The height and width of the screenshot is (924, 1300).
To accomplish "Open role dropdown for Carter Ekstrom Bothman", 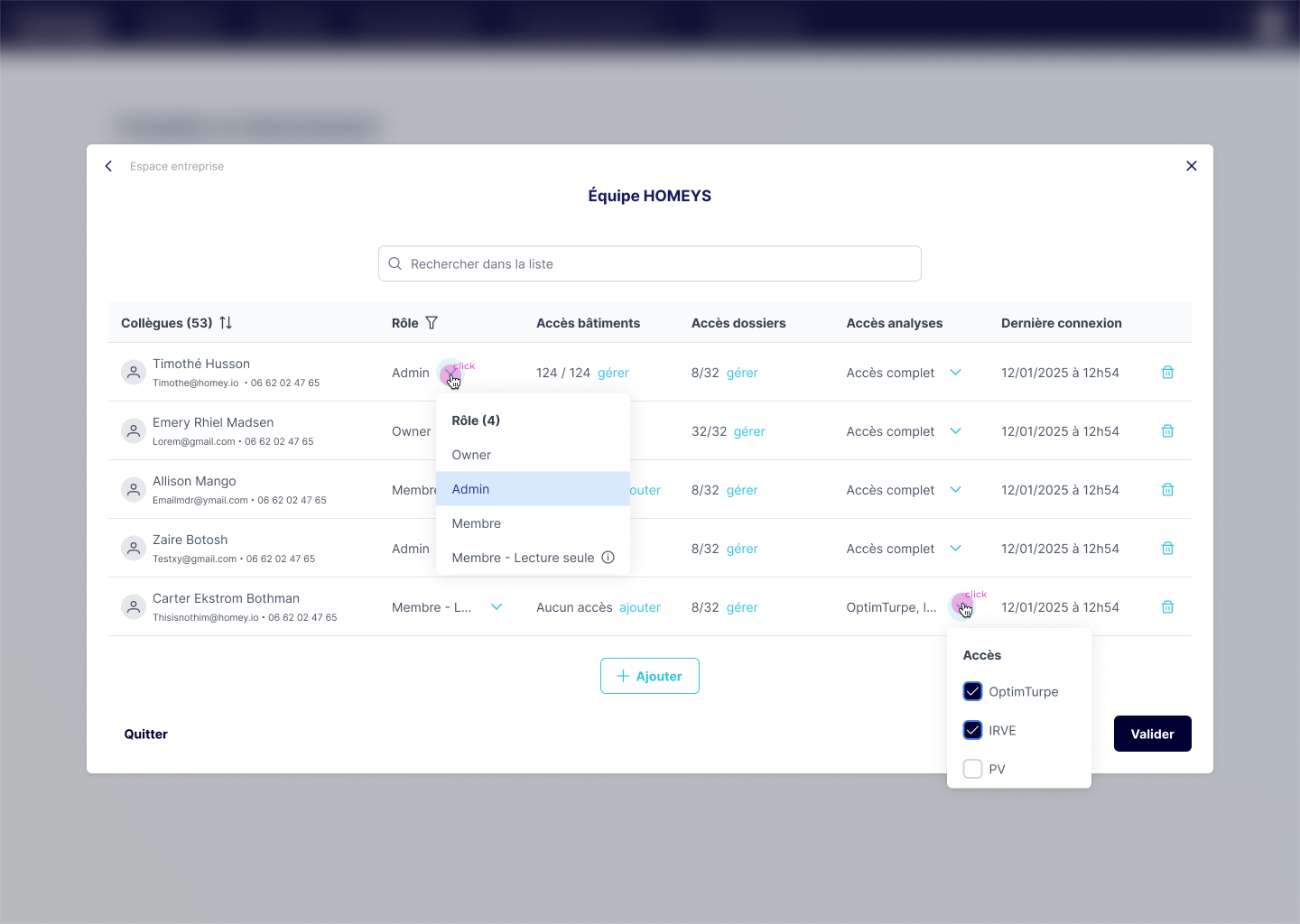I will 497,607.
